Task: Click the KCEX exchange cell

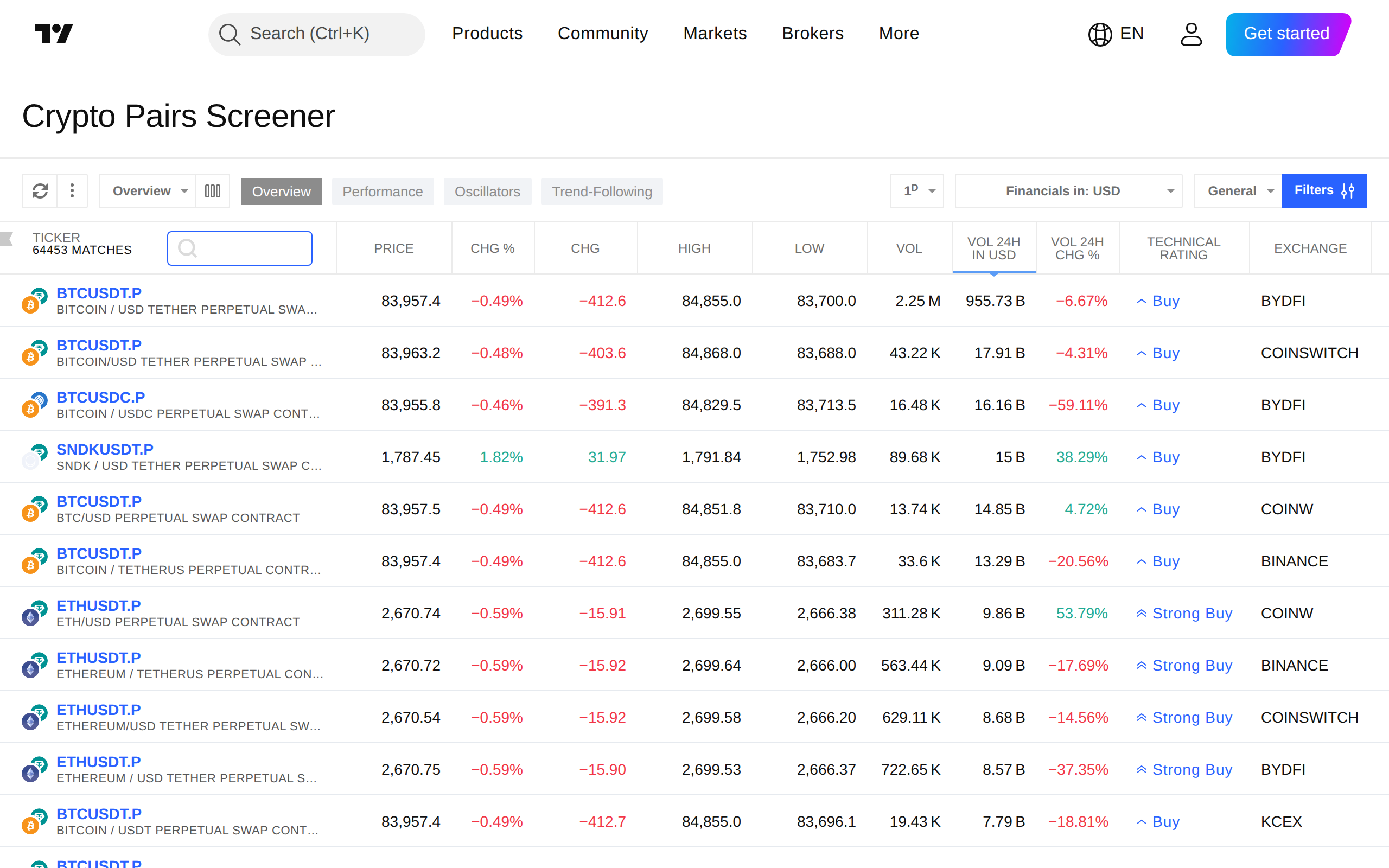Action: 1281,821
